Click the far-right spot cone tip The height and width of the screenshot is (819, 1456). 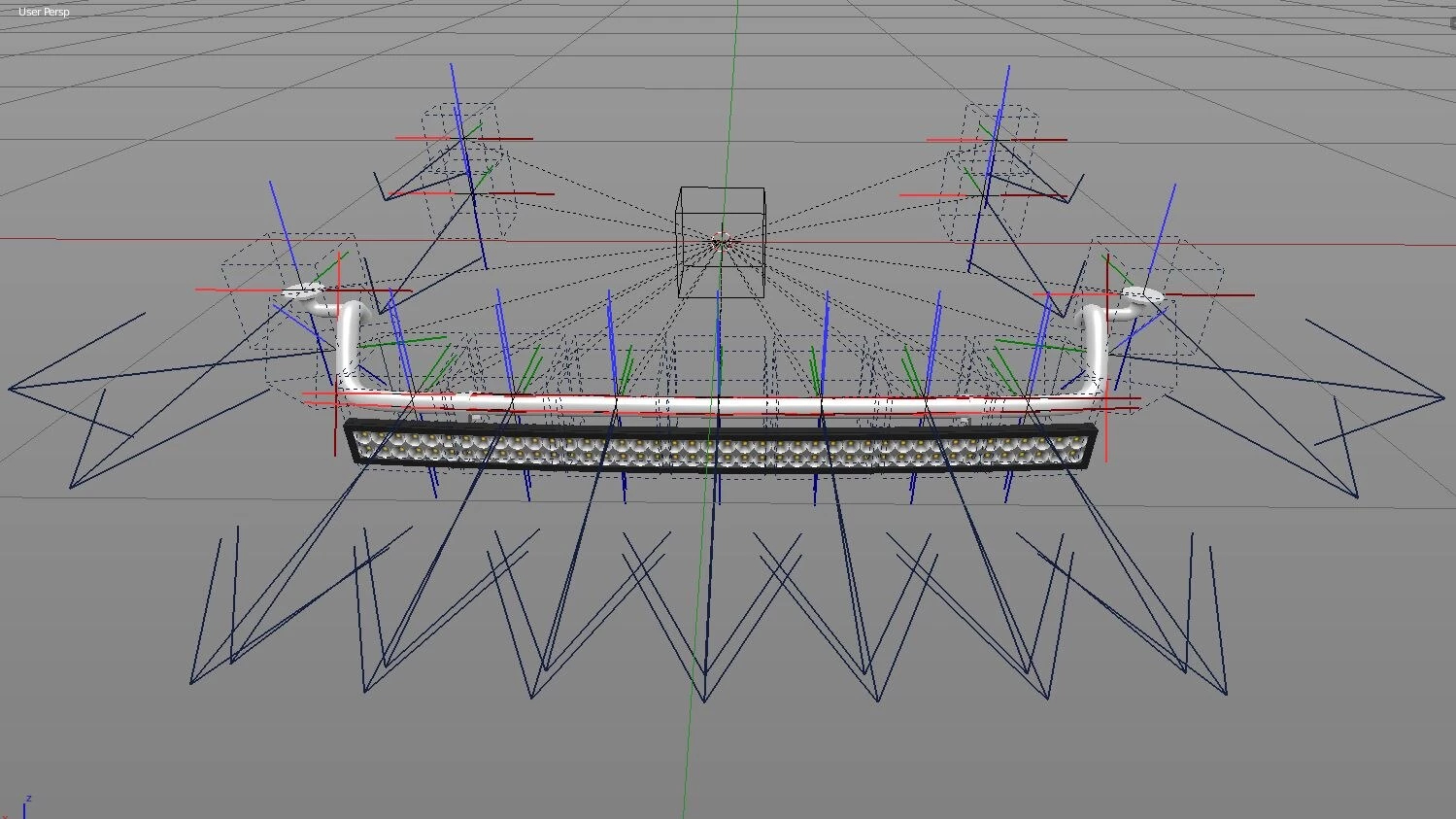click(x=1444, y=397)
